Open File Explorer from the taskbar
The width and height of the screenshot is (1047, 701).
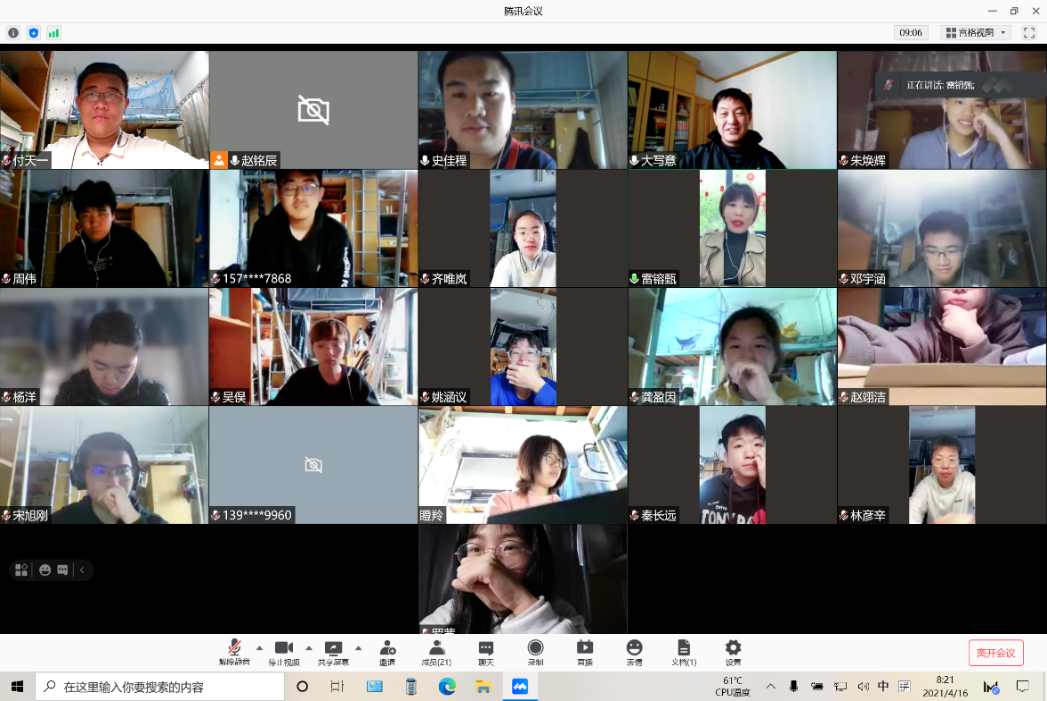(x=483, y=686)
